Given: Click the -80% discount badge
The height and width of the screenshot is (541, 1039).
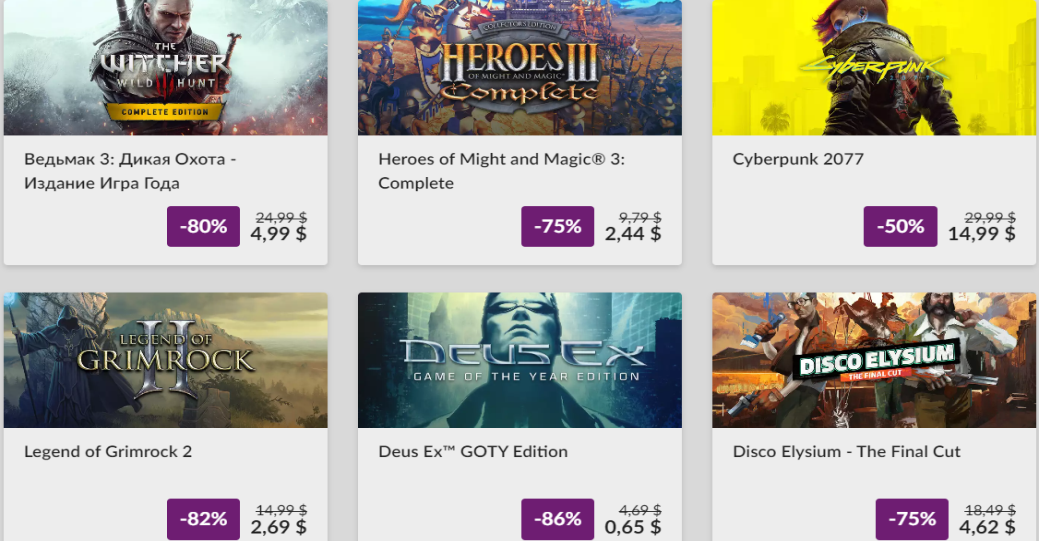Looking at the screenshot, I should 203,226.
